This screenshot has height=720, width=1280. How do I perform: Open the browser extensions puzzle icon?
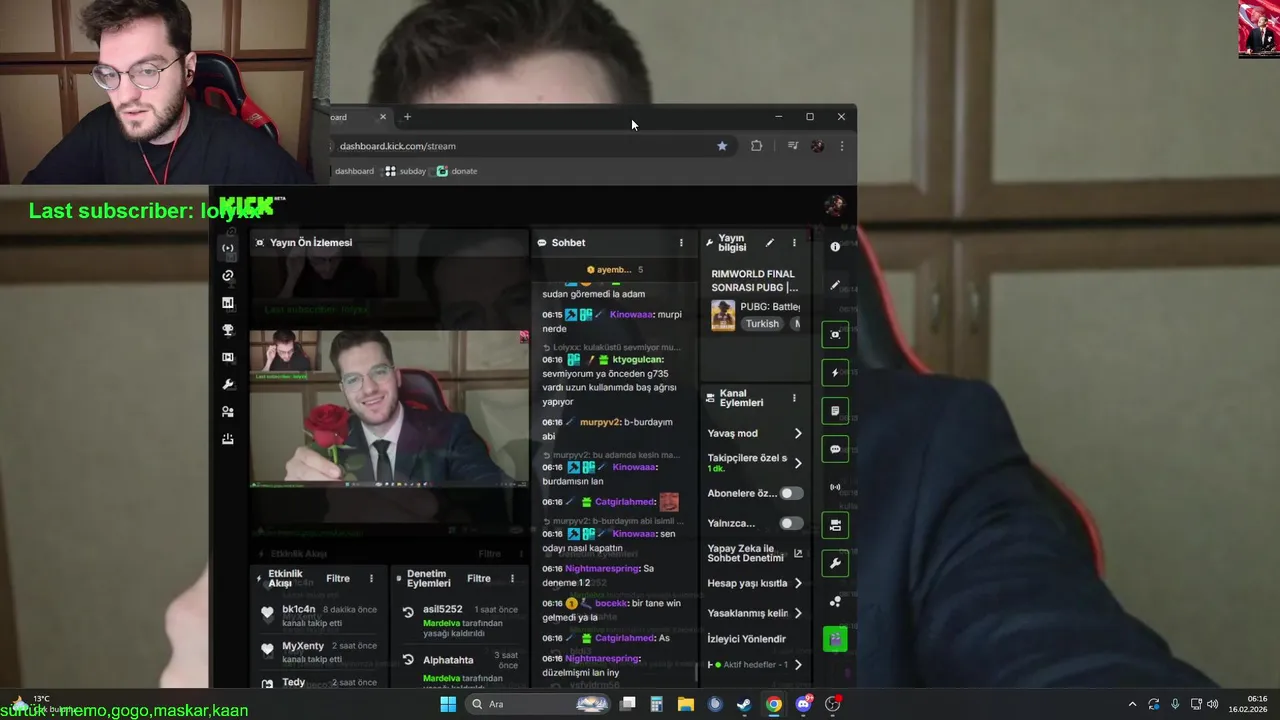(756, 146)
